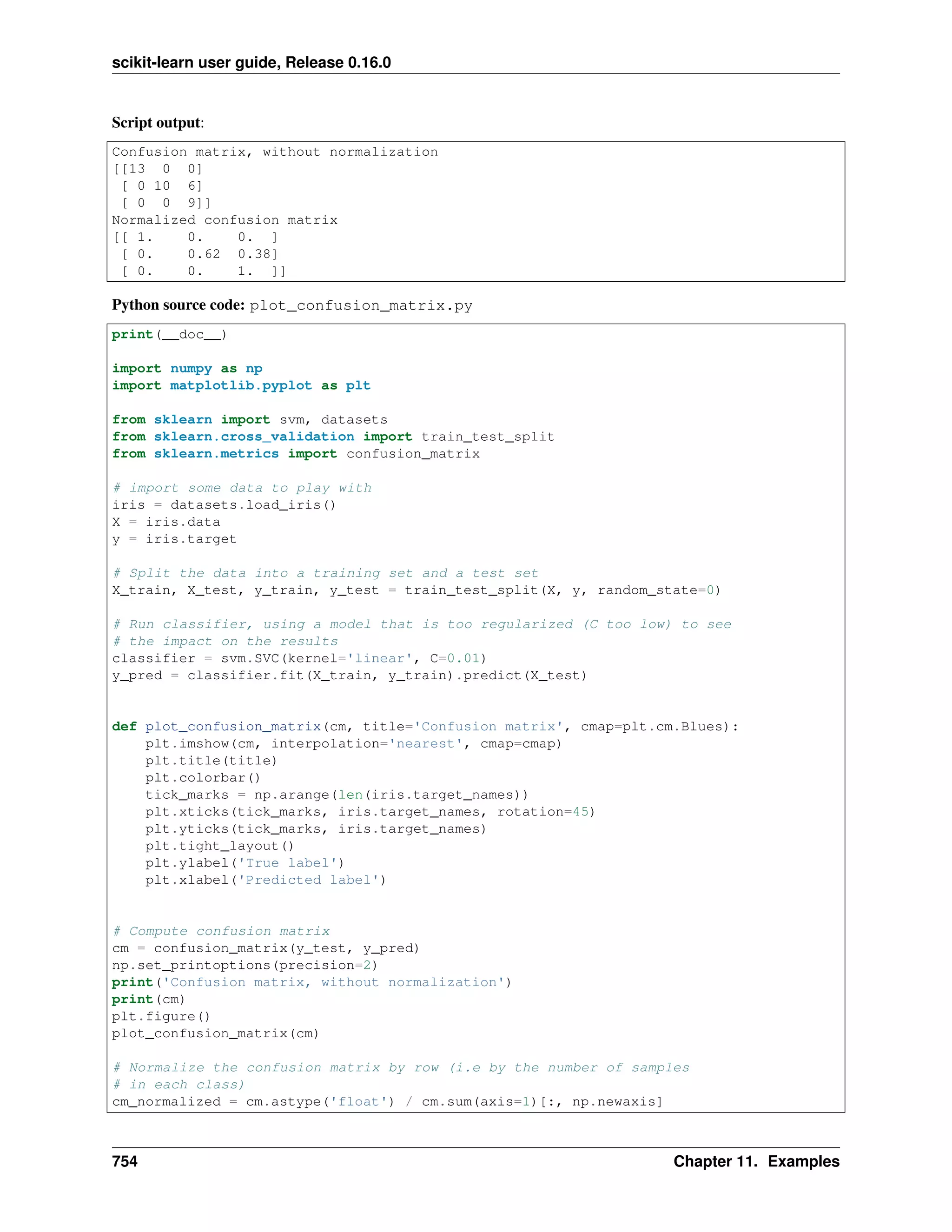Viewport: 952px width, 1232px height.
Task: Click the 'Python source code:' label
Action: tap(178, 305)
